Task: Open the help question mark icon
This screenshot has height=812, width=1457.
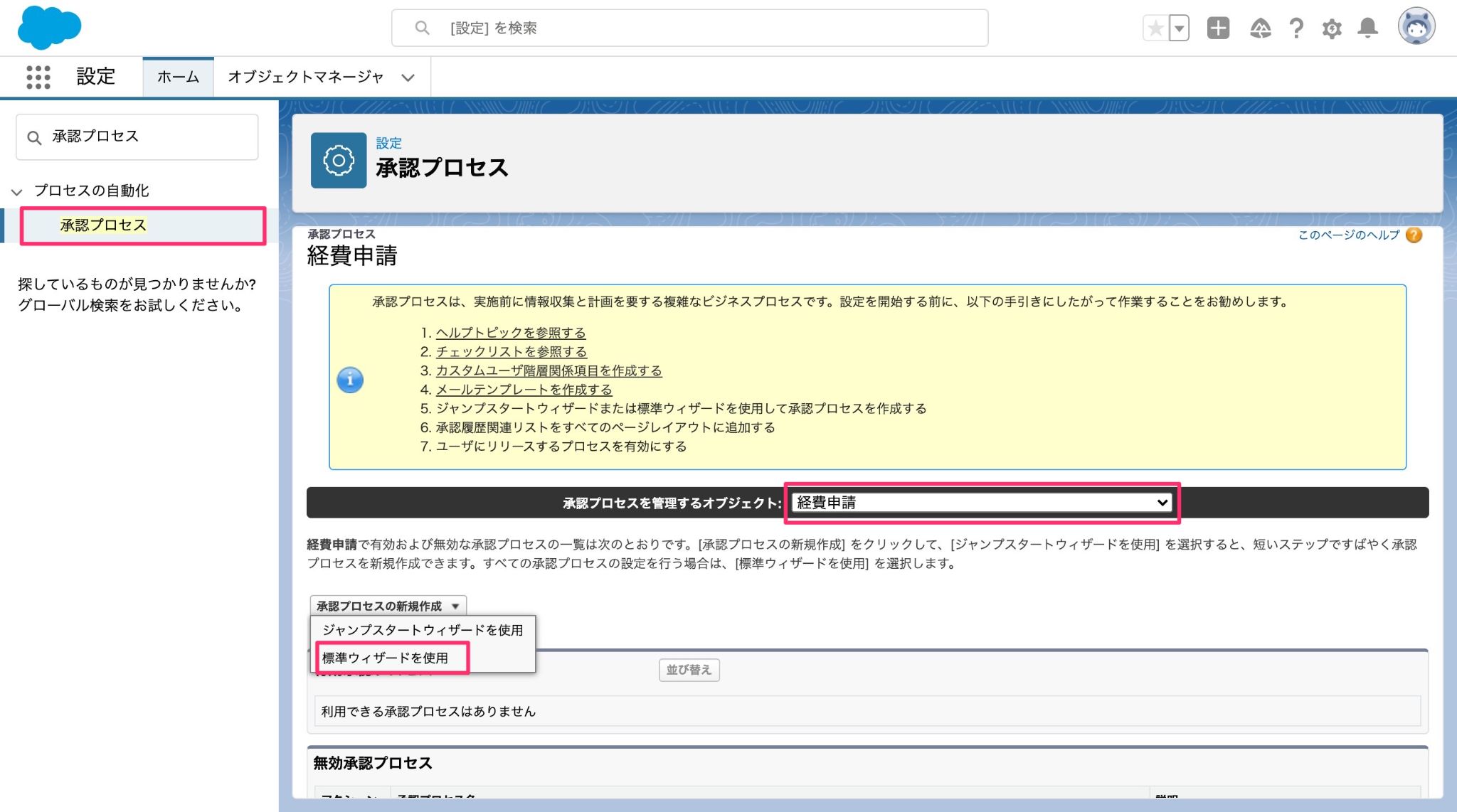Action: click(x=1296, y=28)
